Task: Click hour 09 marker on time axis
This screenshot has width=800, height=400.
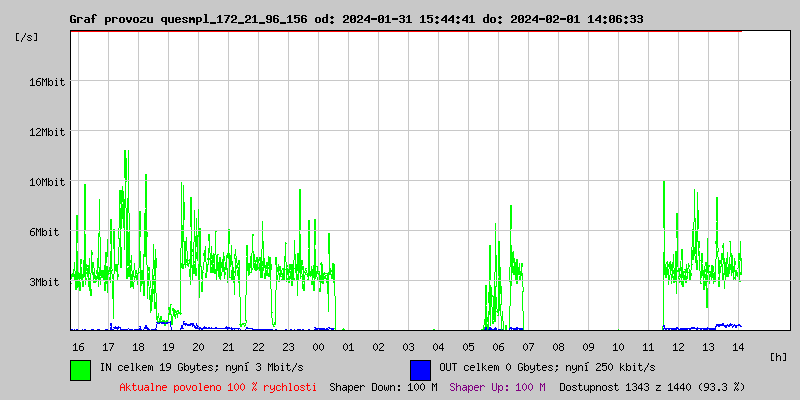Action: [x=588, y=346]
